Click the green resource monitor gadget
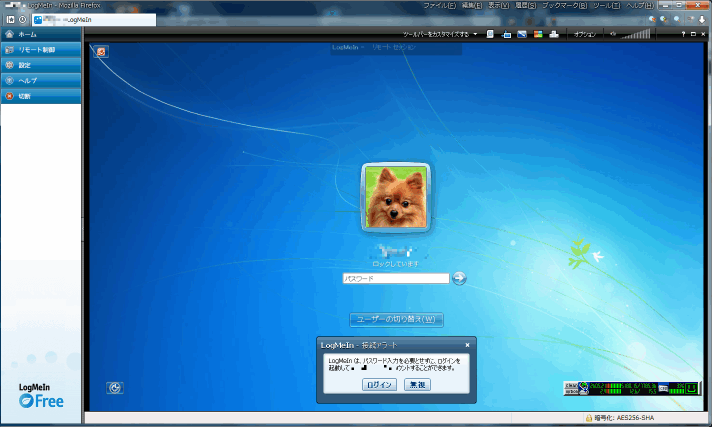712x427 pixels. tap(631, 388)
